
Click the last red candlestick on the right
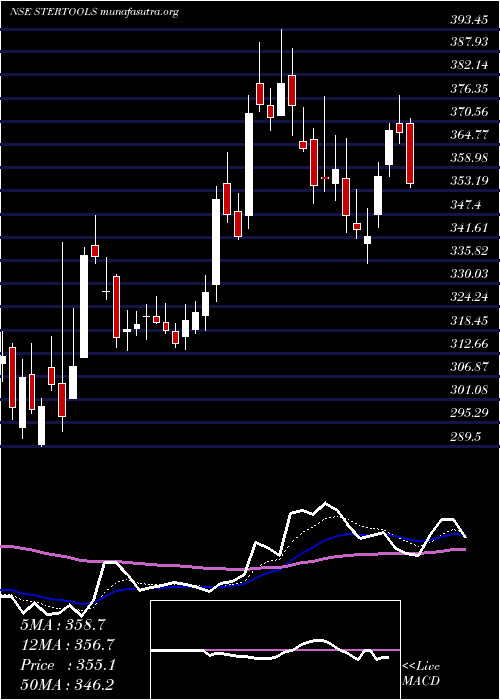pyautogui.click(x=410, y=154)
